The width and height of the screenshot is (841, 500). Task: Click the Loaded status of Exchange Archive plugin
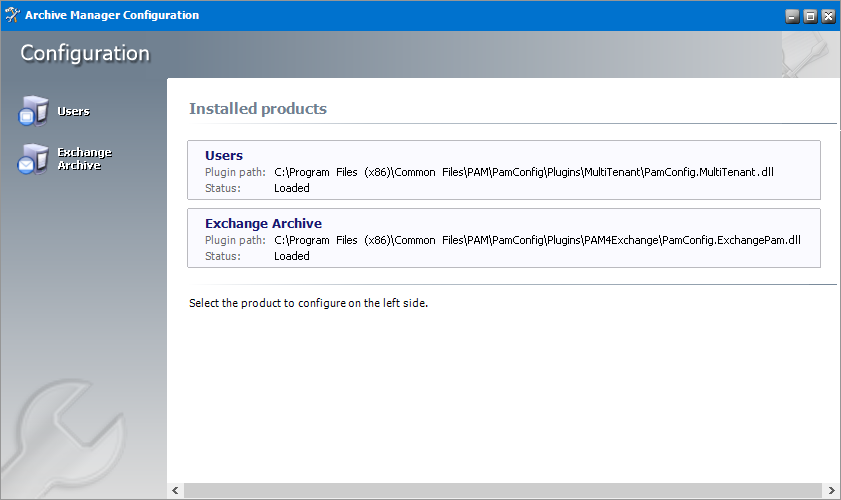(291, 256)
